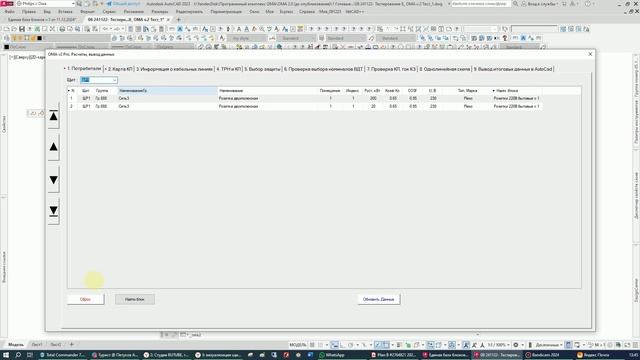640x360 pixels.
Task: Click the New drawing toolbar icon
Action: [7, 29]
